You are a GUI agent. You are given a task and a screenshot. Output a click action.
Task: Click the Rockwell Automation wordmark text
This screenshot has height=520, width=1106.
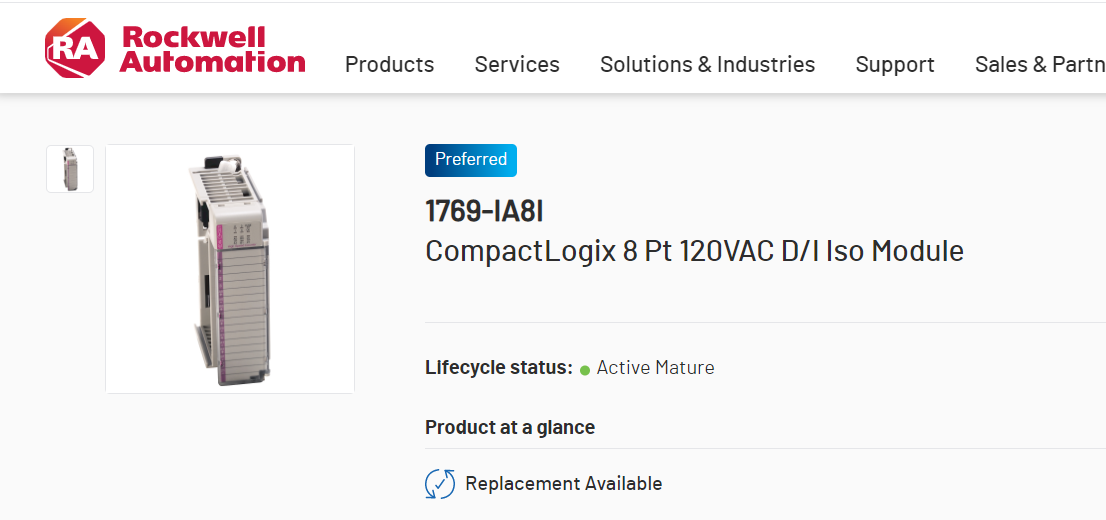(212, 49)
